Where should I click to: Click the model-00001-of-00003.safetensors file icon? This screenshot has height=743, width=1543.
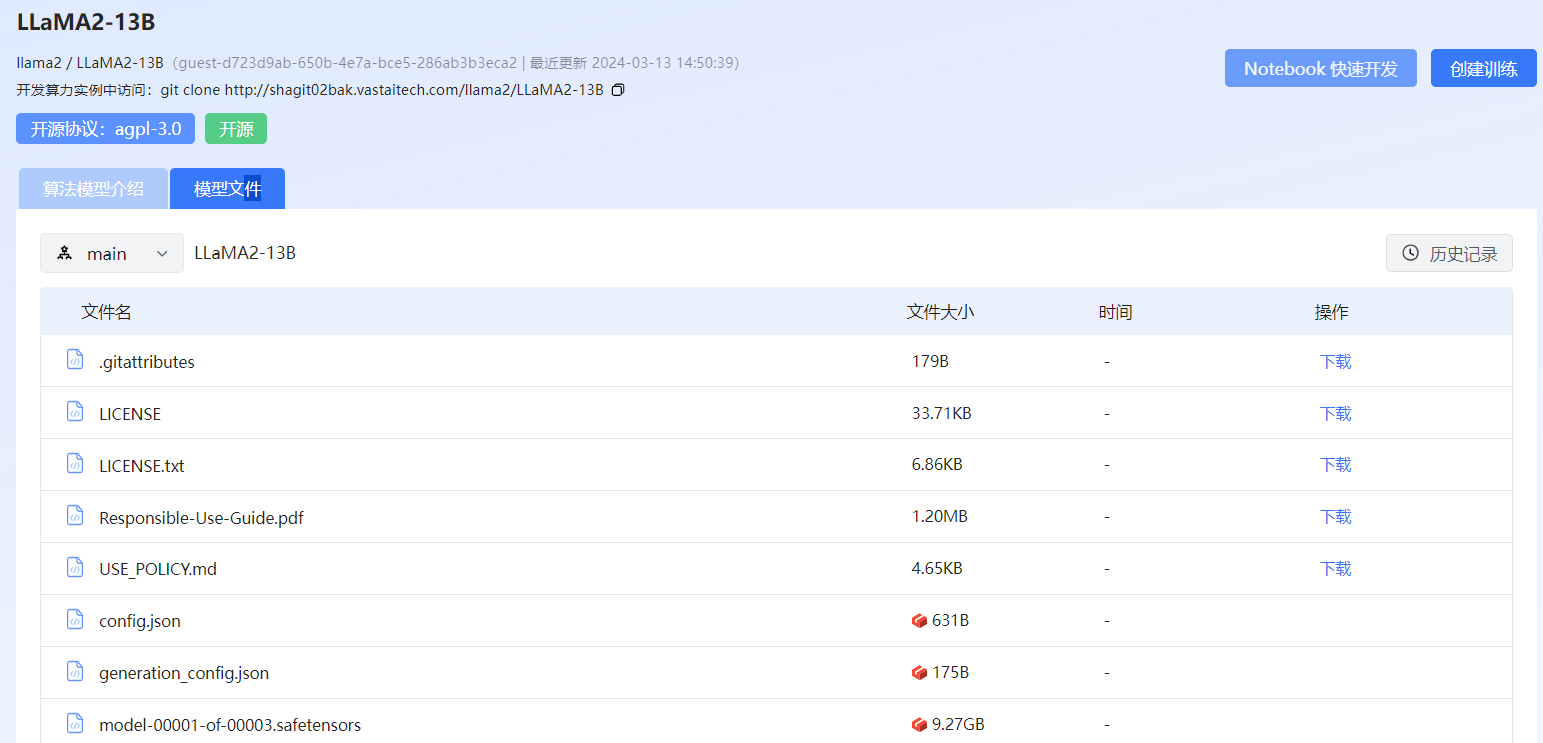(75, 723)
